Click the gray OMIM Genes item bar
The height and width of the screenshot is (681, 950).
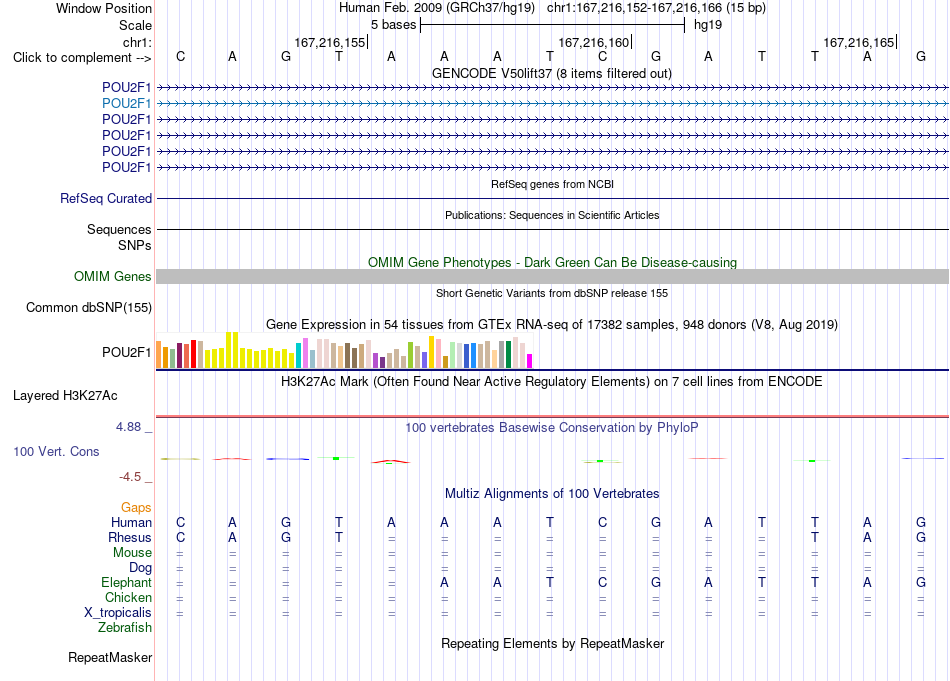point(552,277)
